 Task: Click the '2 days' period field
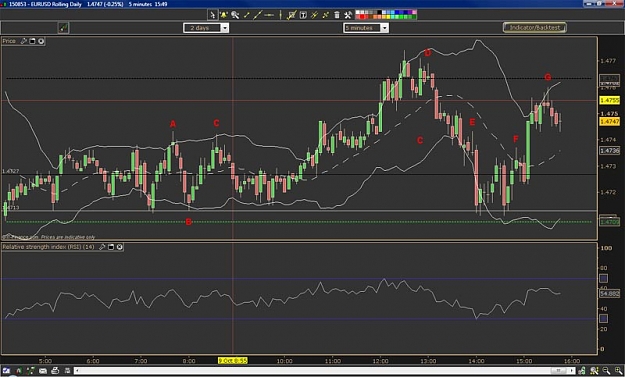(202, 28)
